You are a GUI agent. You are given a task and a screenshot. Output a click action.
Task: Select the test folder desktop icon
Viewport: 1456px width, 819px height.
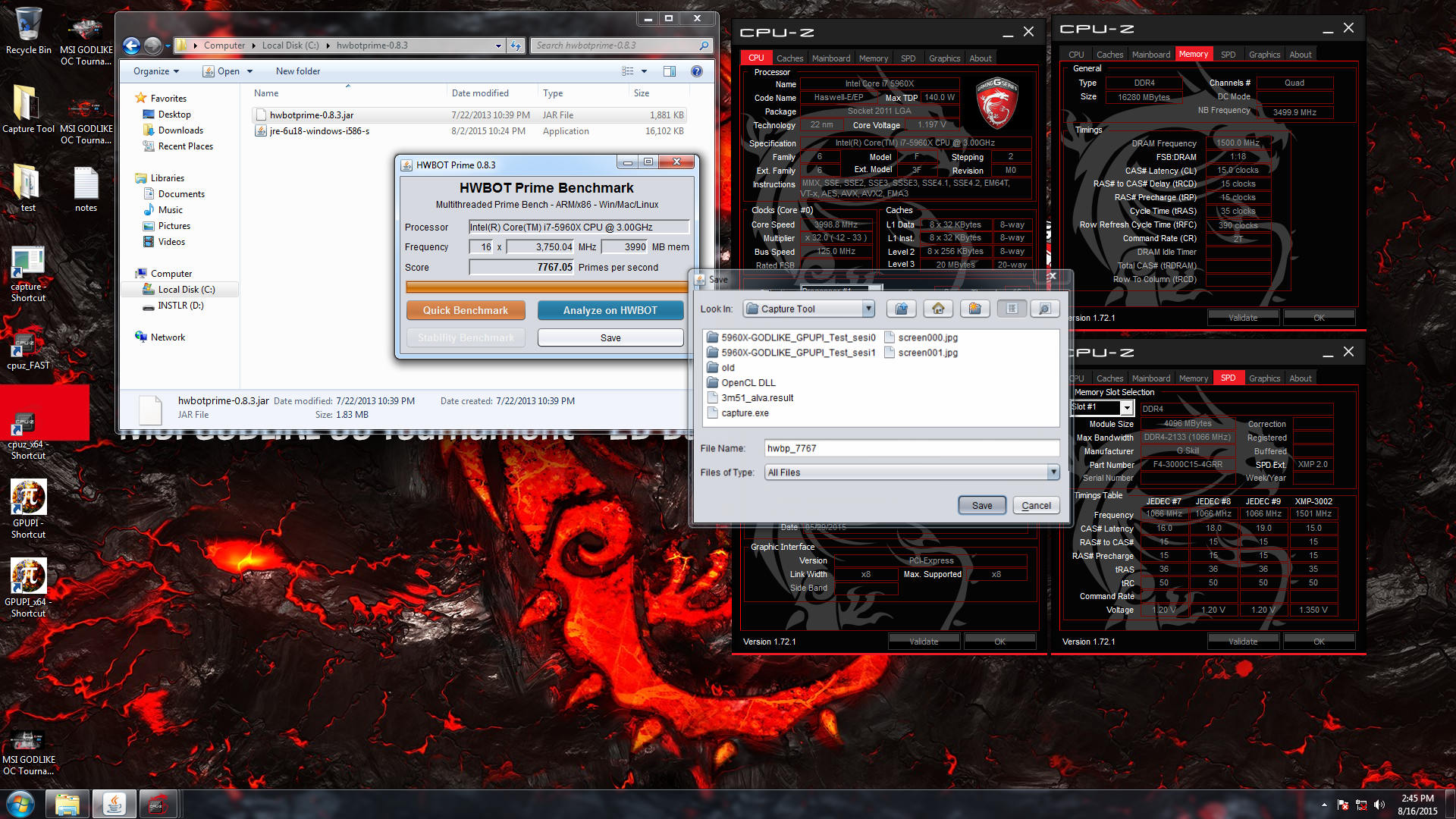pos(28,187)
